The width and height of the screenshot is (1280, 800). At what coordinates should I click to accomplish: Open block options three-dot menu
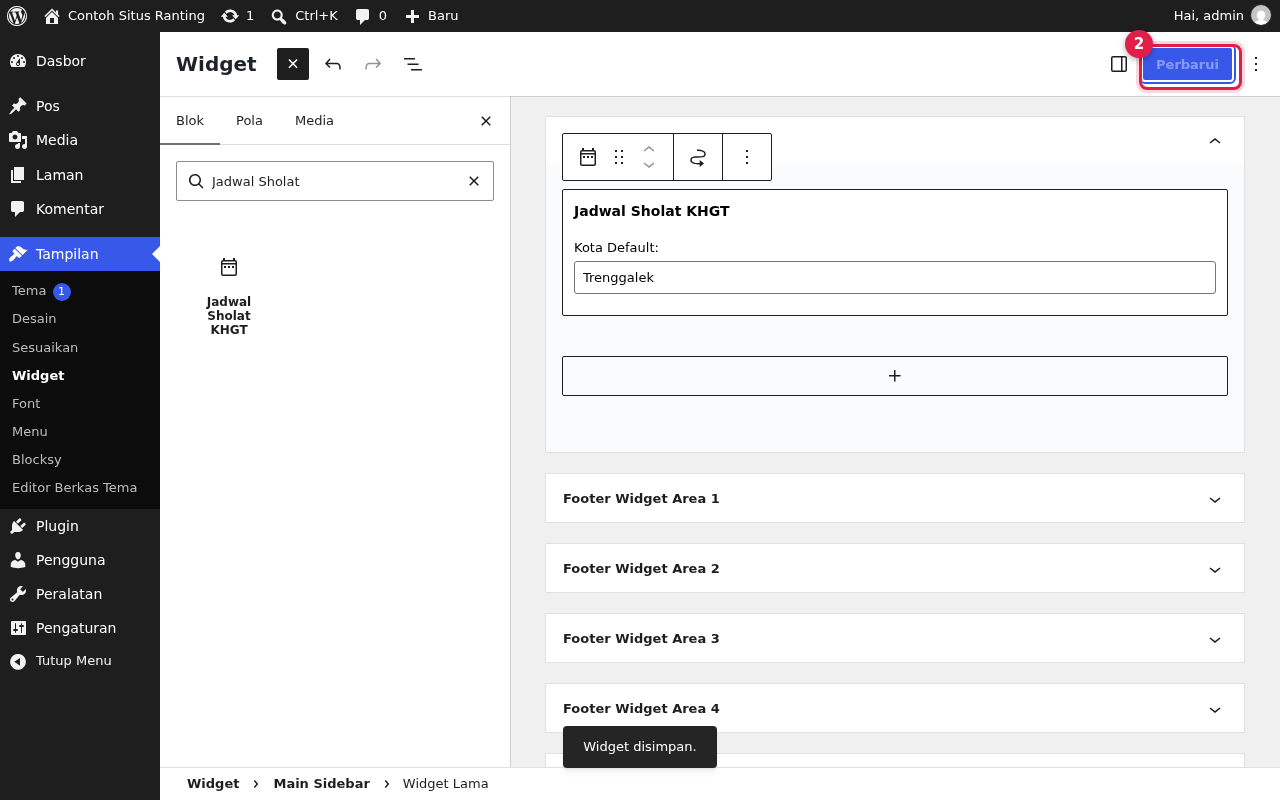[x=747, y=157]
